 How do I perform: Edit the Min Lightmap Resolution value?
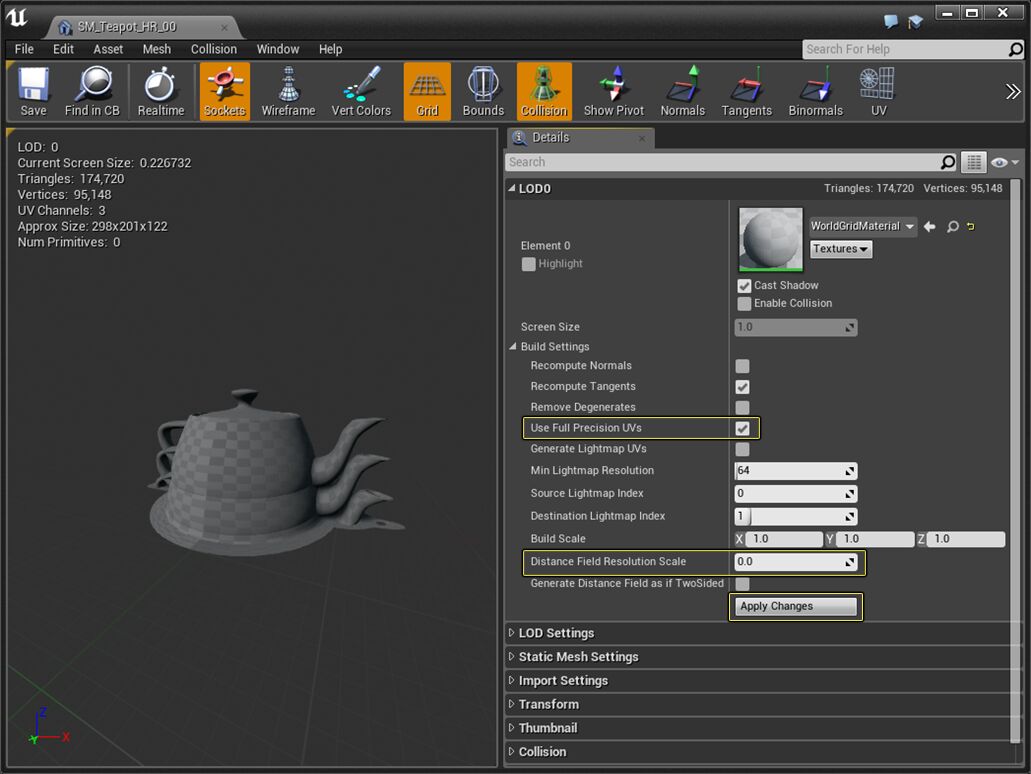(x=790, y=470)
